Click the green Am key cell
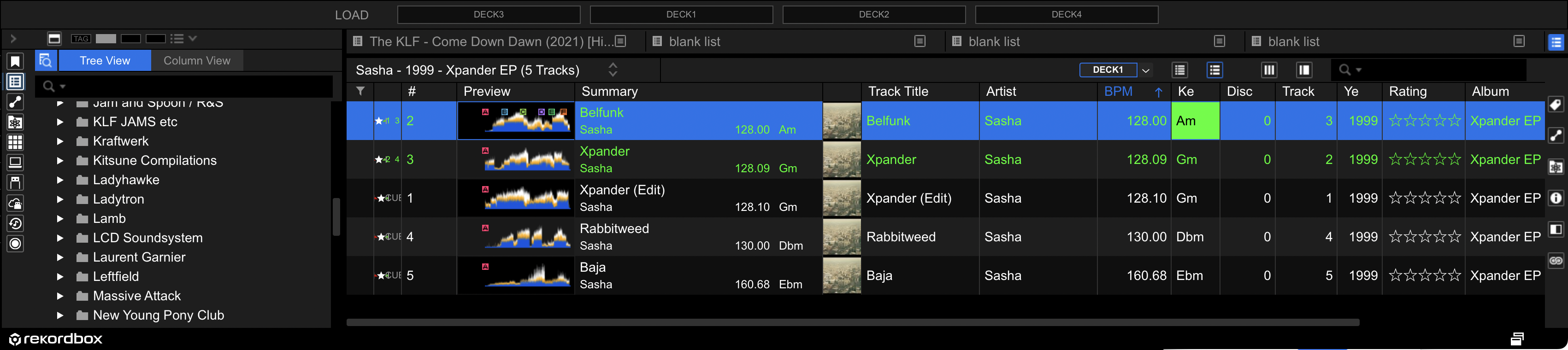This screenshot has width=1568, height=350. 1195,121
